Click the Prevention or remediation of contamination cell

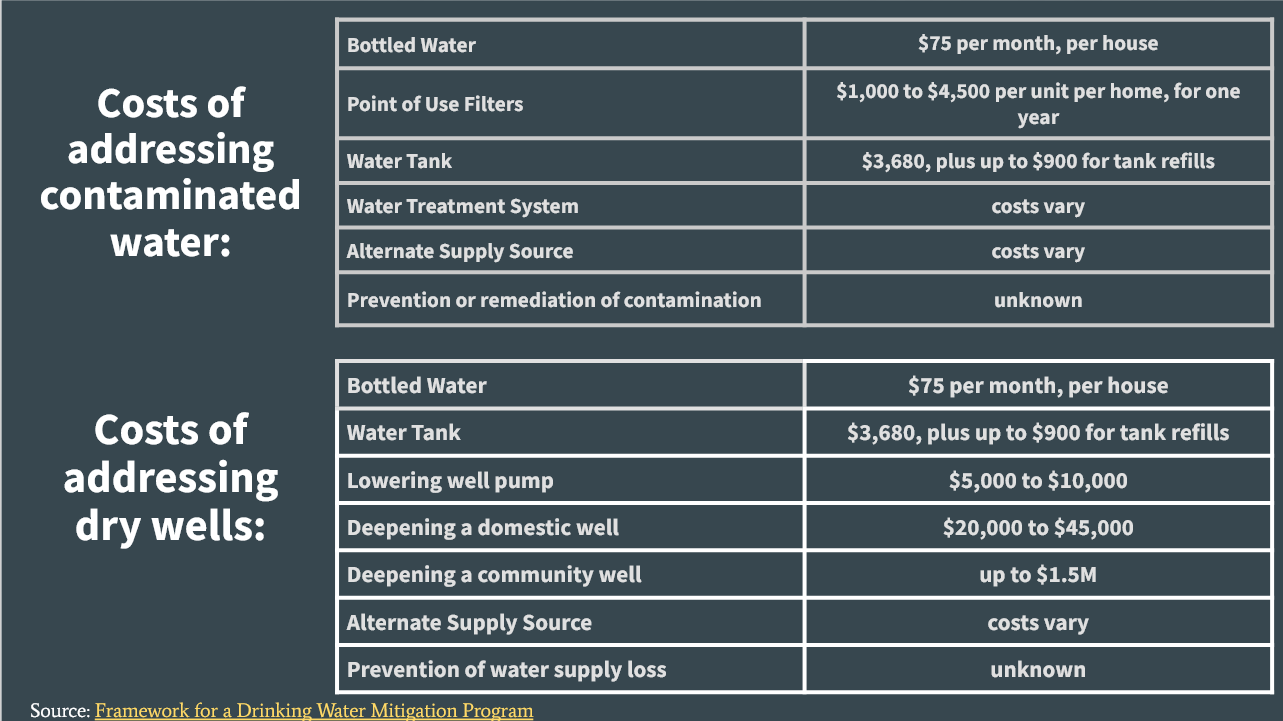point(570,299)
